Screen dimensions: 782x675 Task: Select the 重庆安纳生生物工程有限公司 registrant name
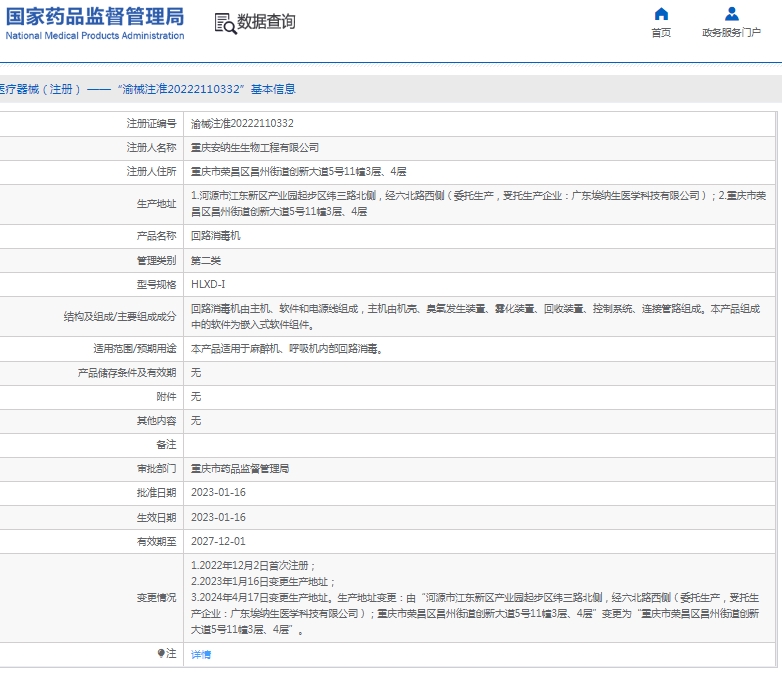255,148
